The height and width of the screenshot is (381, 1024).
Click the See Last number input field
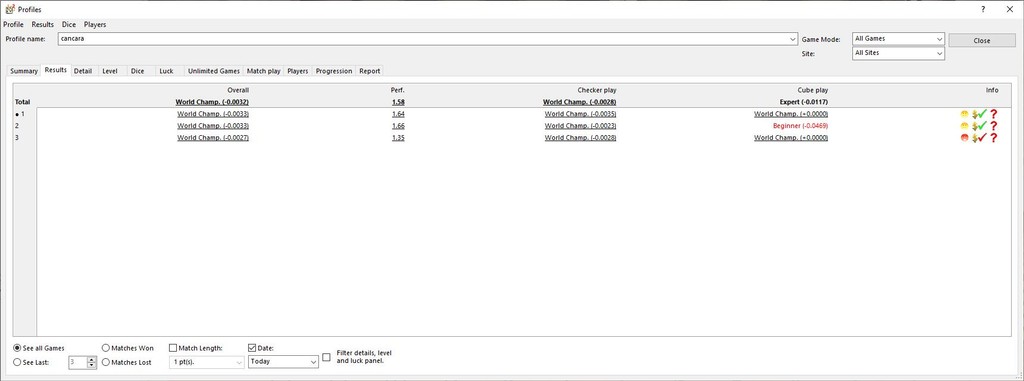click(x=78, y=361)
